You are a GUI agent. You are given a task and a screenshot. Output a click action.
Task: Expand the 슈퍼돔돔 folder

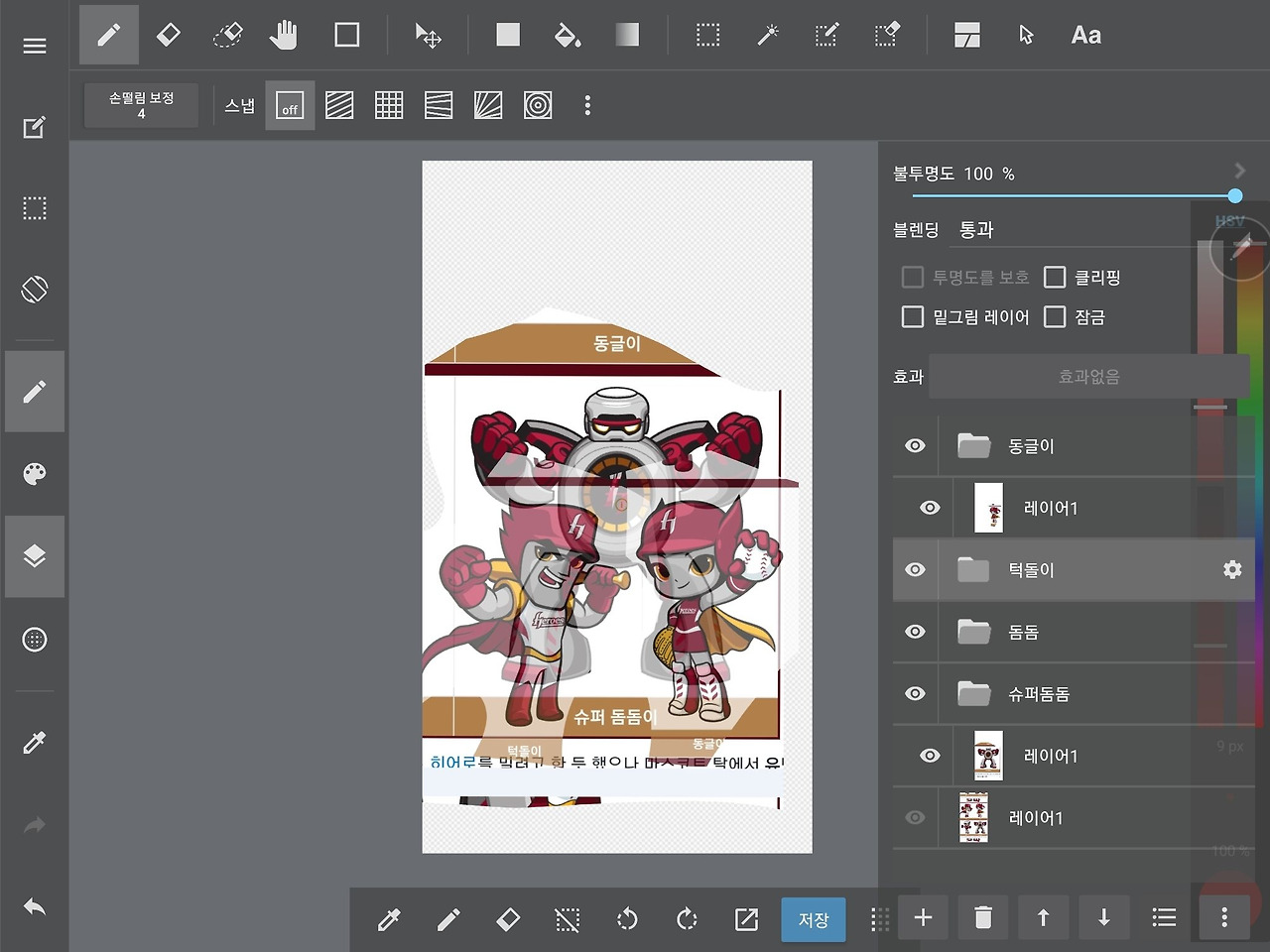click(x=973, y=694)
